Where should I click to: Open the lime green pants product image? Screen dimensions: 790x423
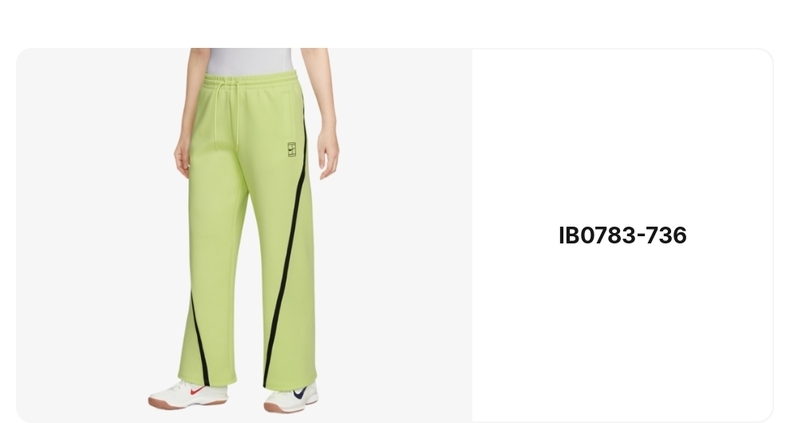pyautogui.click(x=244, y=235)
